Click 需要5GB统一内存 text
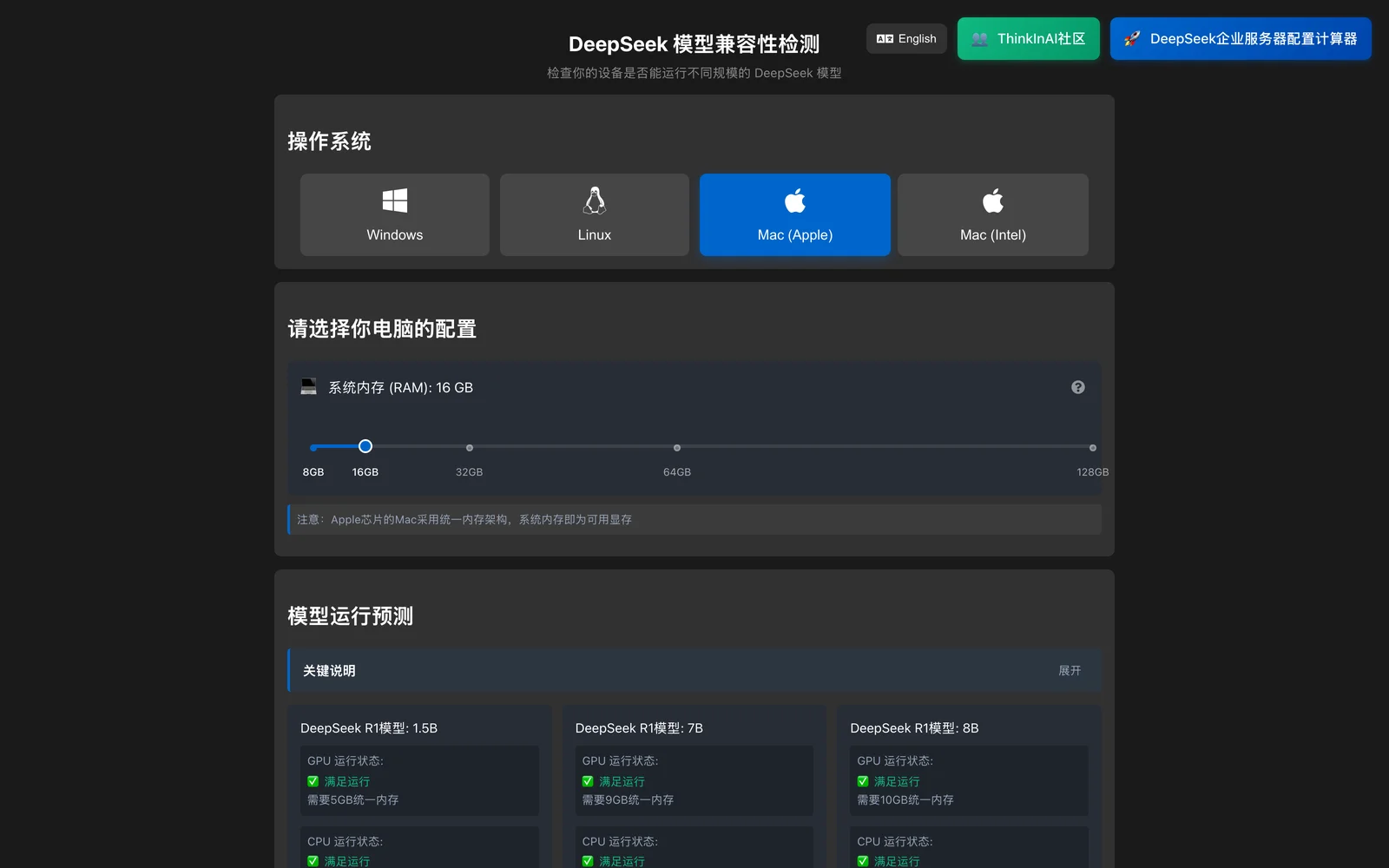 [x=353, y=800]
